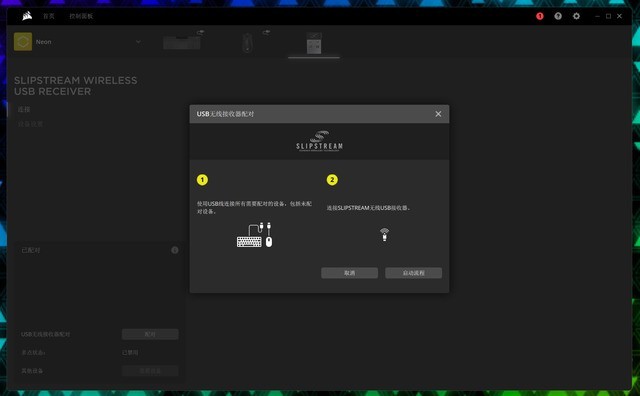Click the 取消 cancel button
640x396 pixels.
(349, 273)
